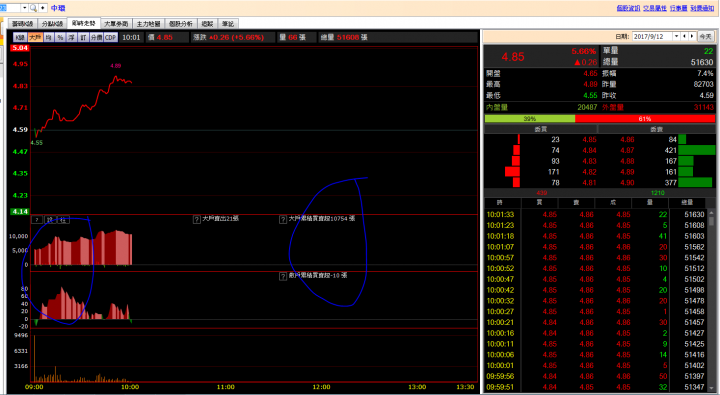Toggle the CDP indicator button
Viewport: 720px width, 395px height.
[111, 38]
